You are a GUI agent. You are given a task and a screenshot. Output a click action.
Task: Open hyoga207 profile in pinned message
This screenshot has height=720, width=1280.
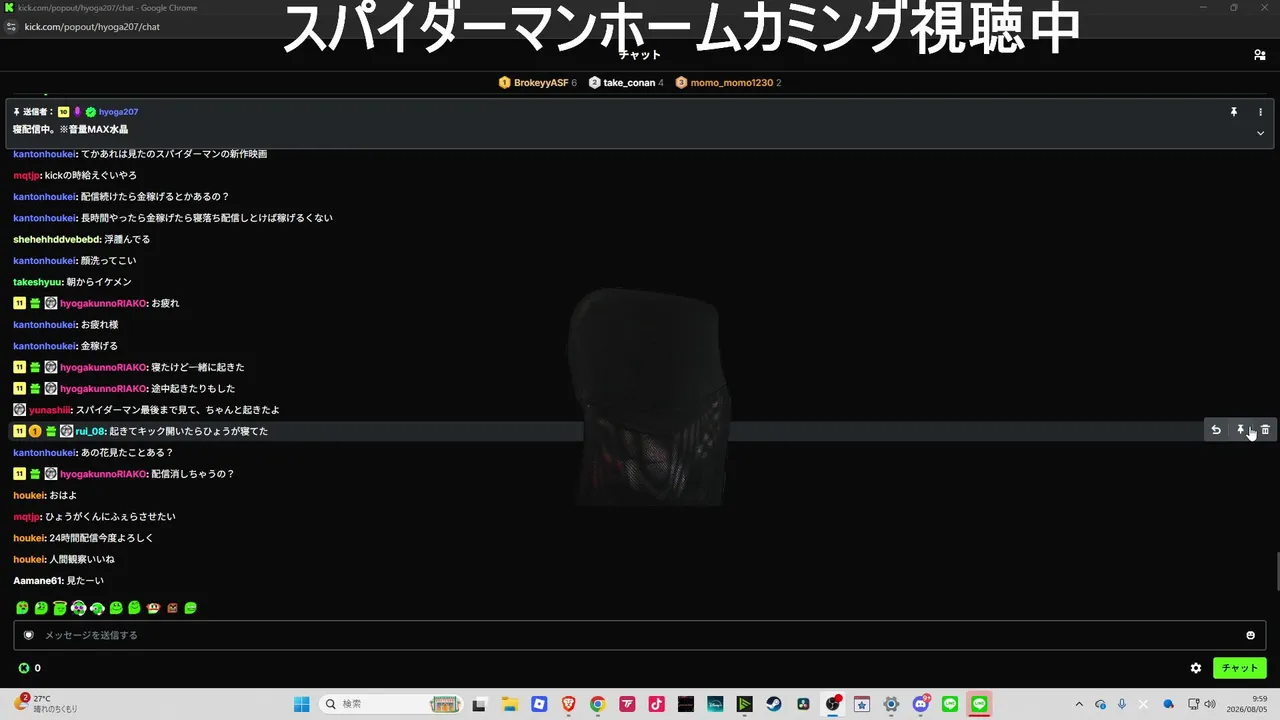coord(118,112)
